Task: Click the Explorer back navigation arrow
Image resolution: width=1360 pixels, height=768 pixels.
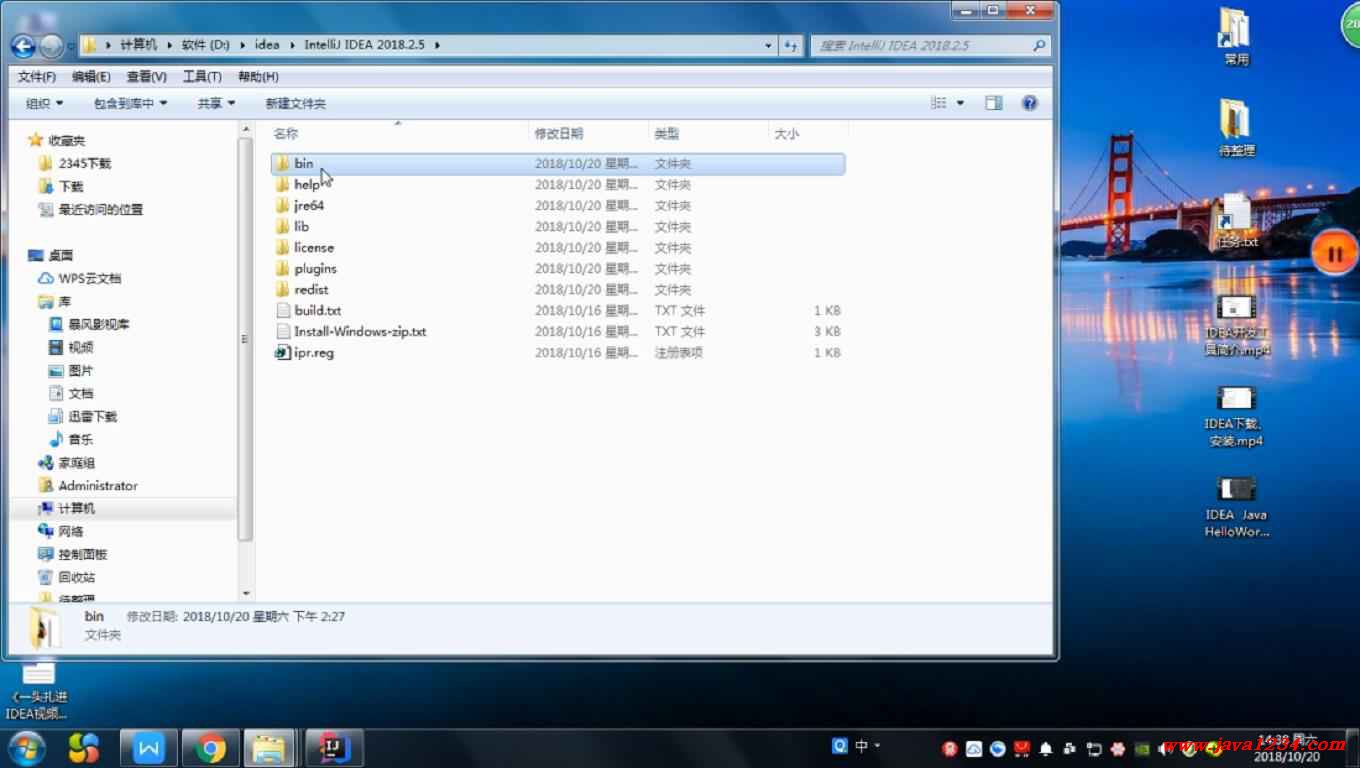Action: pos(23,45)
